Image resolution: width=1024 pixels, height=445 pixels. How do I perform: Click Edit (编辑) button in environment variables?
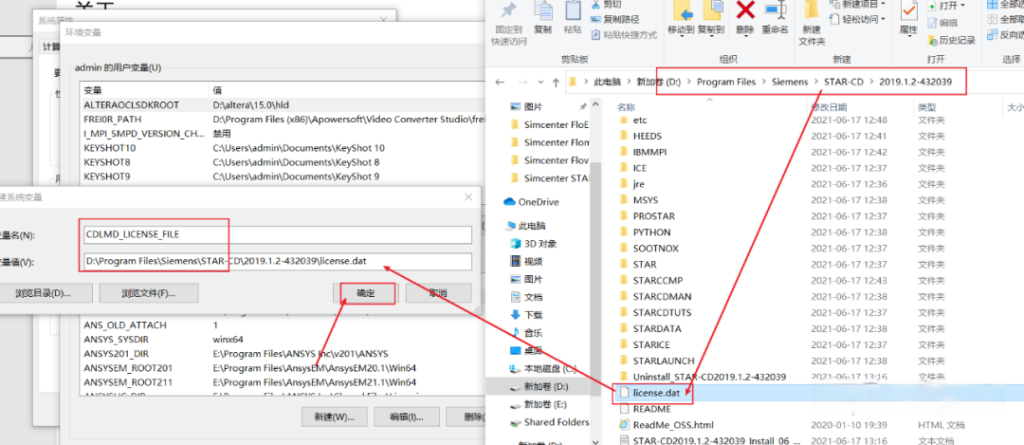pos(406,416)
